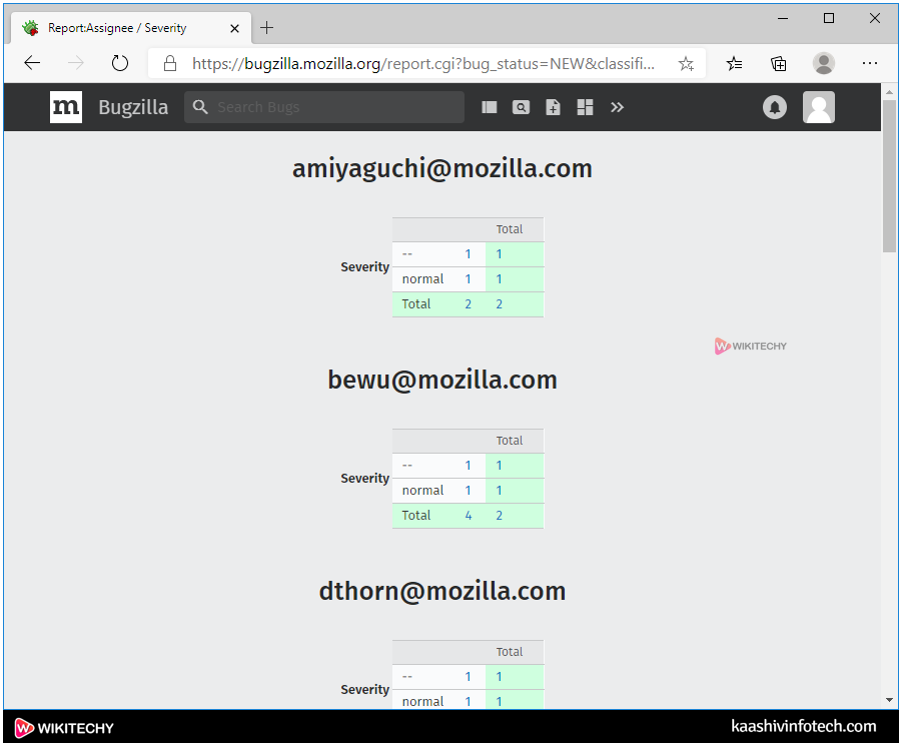Expand more header links with double chevron
Viewport: 902px width, 746px height.
(617, 107)
